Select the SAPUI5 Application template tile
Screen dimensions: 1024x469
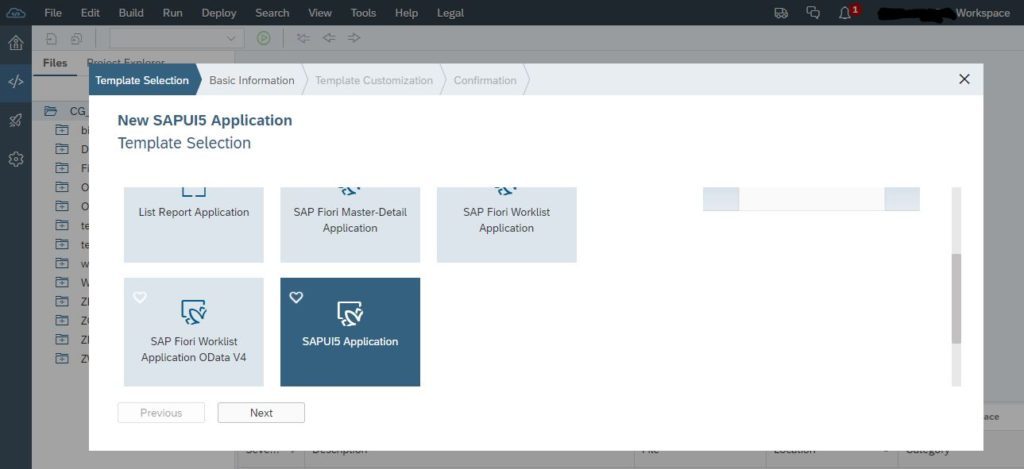(x=350, y=332)
